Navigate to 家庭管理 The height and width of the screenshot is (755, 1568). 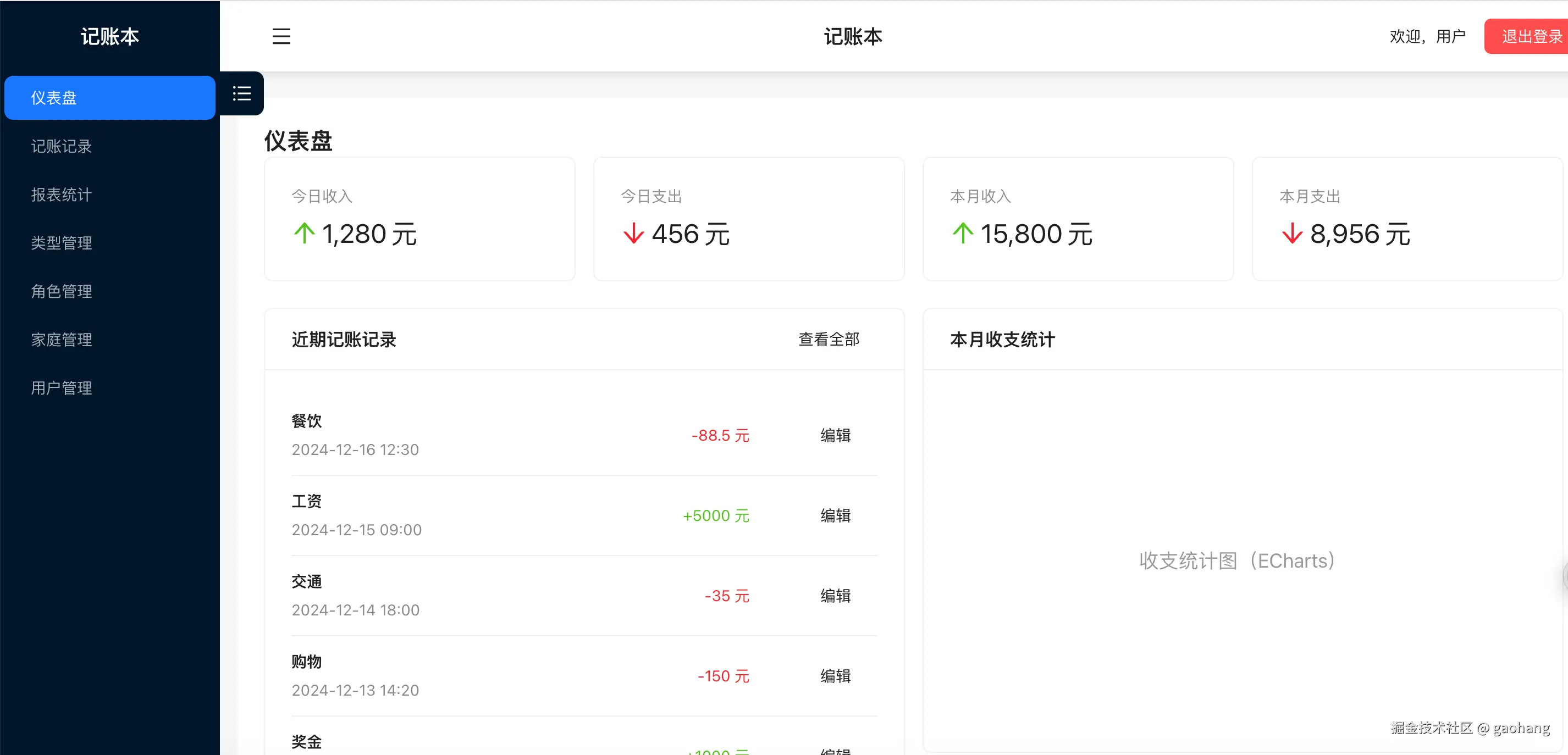[x=62, y=340]
